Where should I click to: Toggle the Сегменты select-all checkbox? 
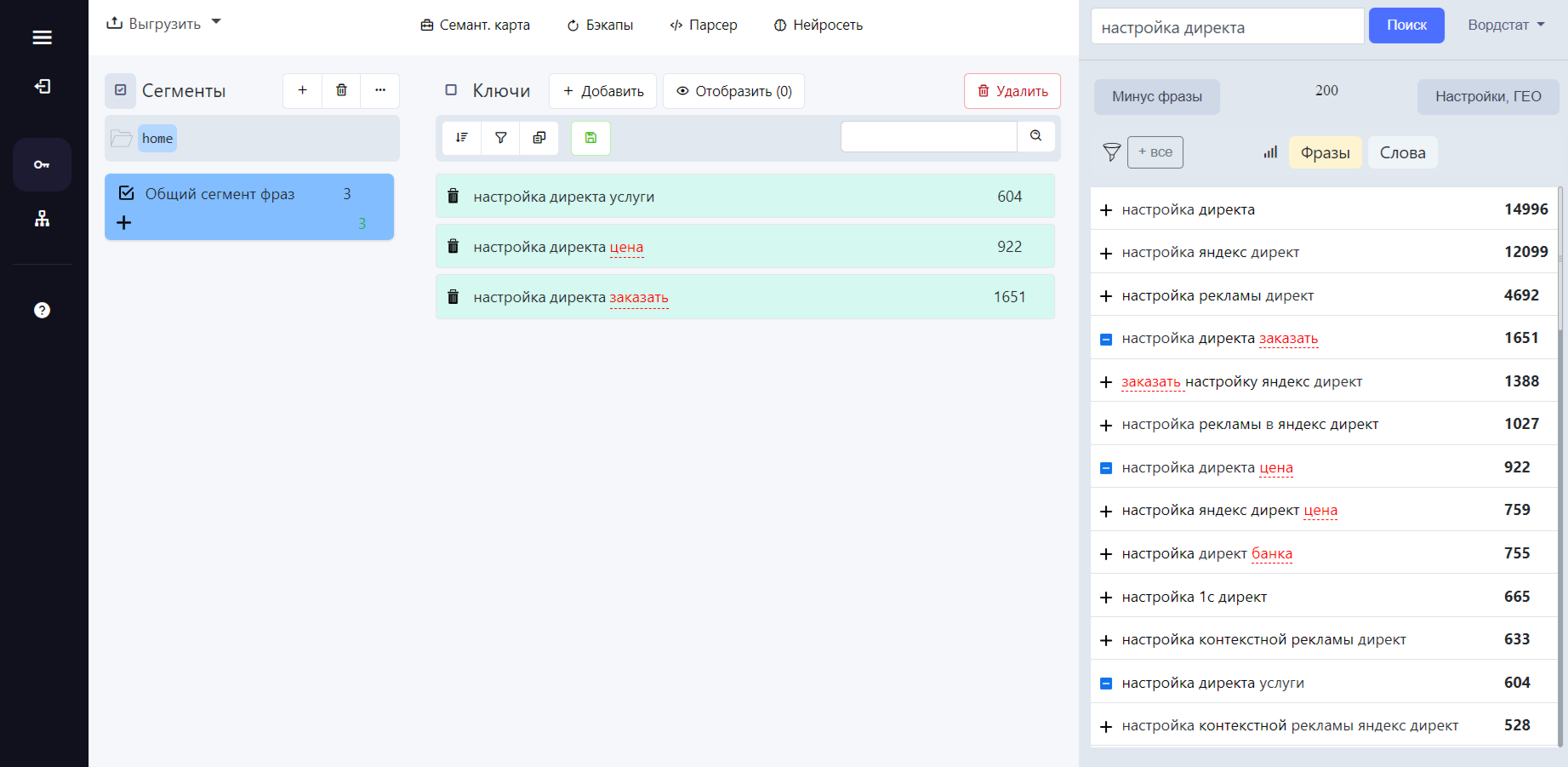(x=121, y=90)
